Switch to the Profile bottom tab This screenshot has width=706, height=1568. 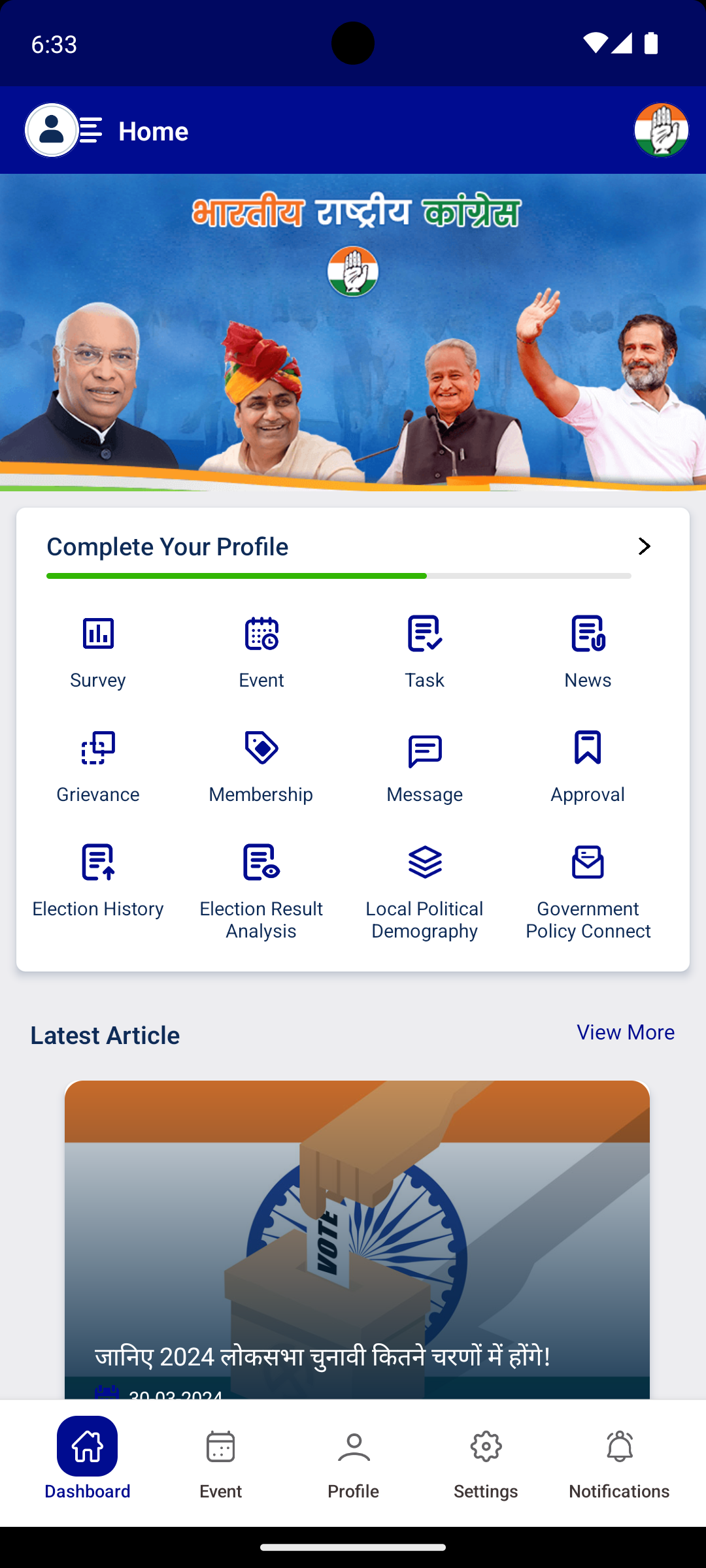tap(354, 1464)
